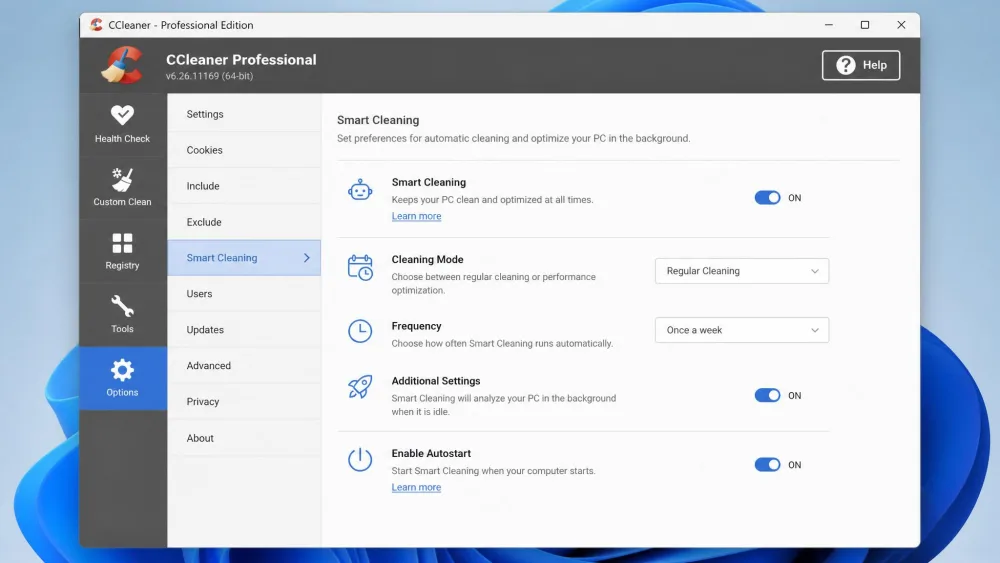The image size is (1000, 563).
Task: Open the Exclude options page
Action: coord(244,222)
